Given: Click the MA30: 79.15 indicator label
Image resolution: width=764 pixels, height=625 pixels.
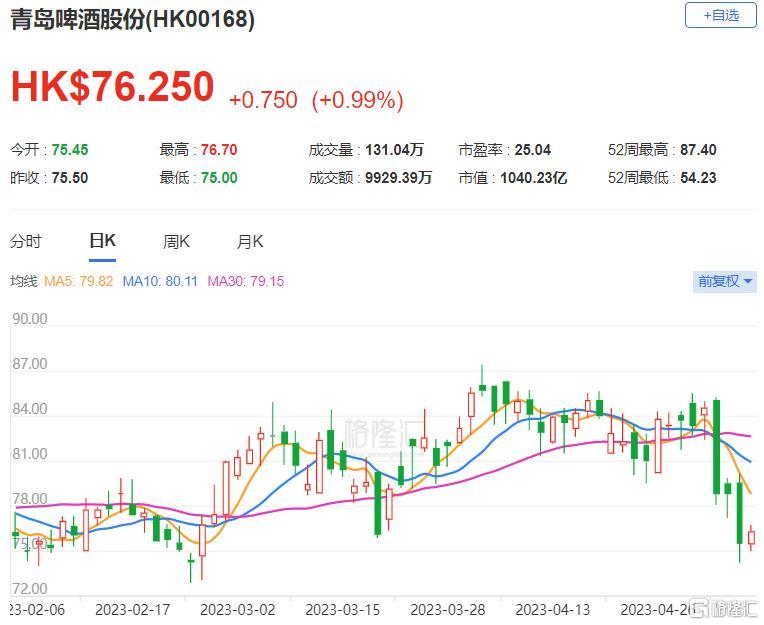Looking at the screenshot, I should 246,282.
